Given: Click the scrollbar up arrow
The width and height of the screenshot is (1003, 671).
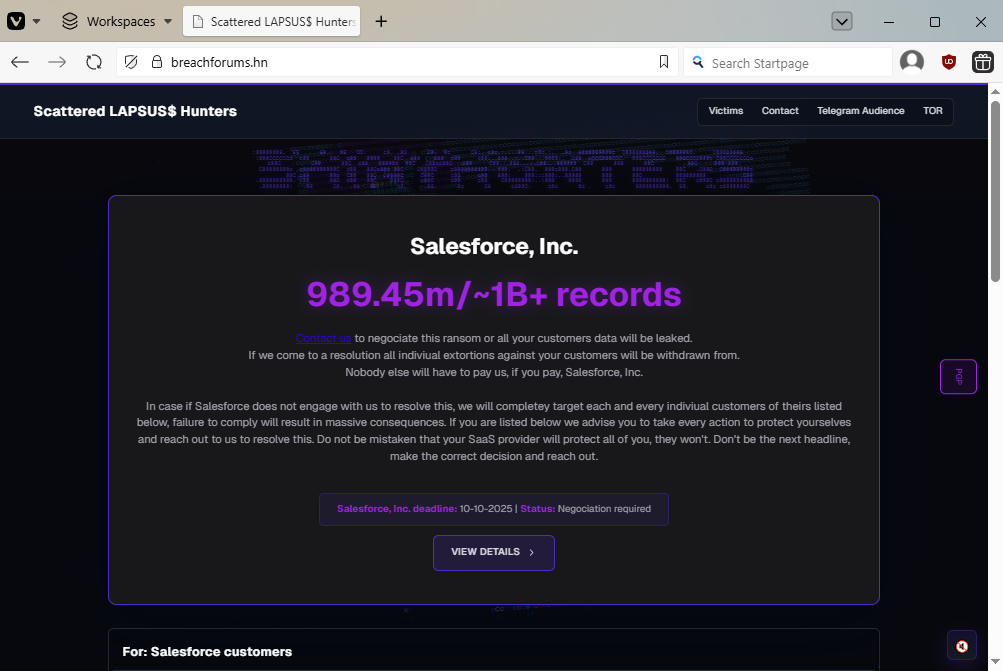Looking at the screenshot, I should (x=995, y=91).
